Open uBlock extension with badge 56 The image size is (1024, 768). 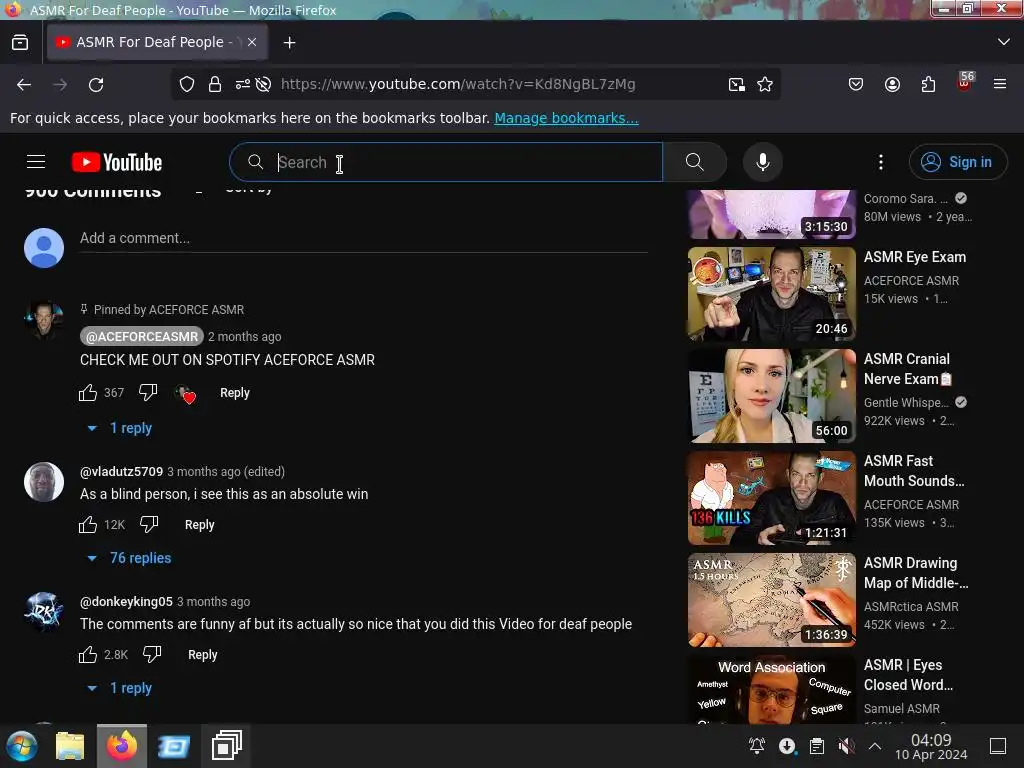coord(965,82)
